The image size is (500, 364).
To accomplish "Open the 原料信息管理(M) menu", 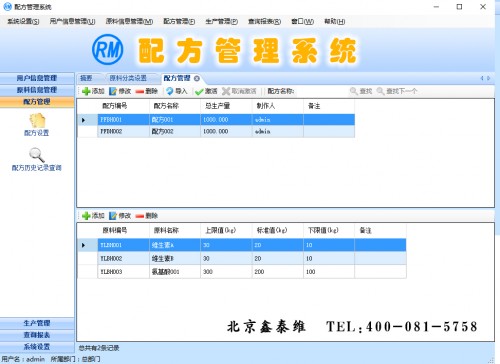I will coord(129,22).
